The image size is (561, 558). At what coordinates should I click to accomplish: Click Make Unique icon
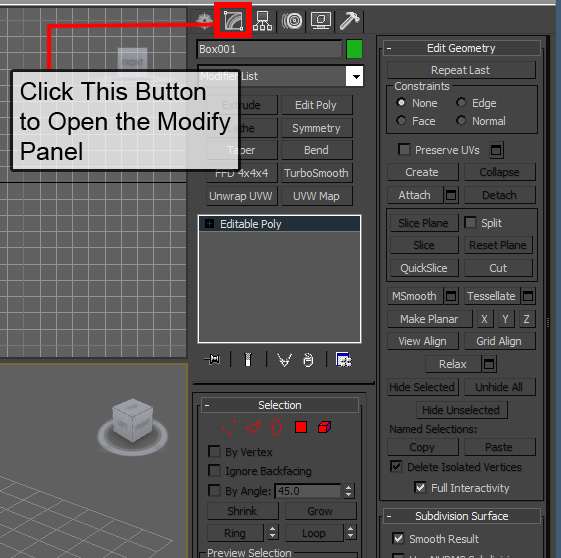coord(284,359)
